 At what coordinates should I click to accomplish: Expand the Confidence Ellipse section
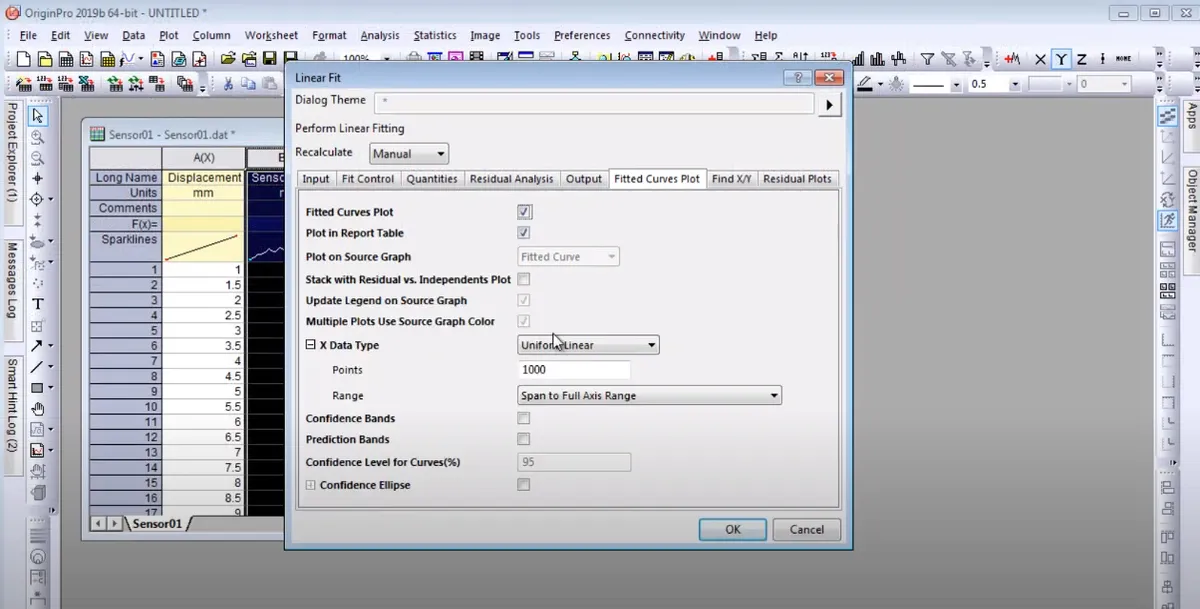(311, 485)
